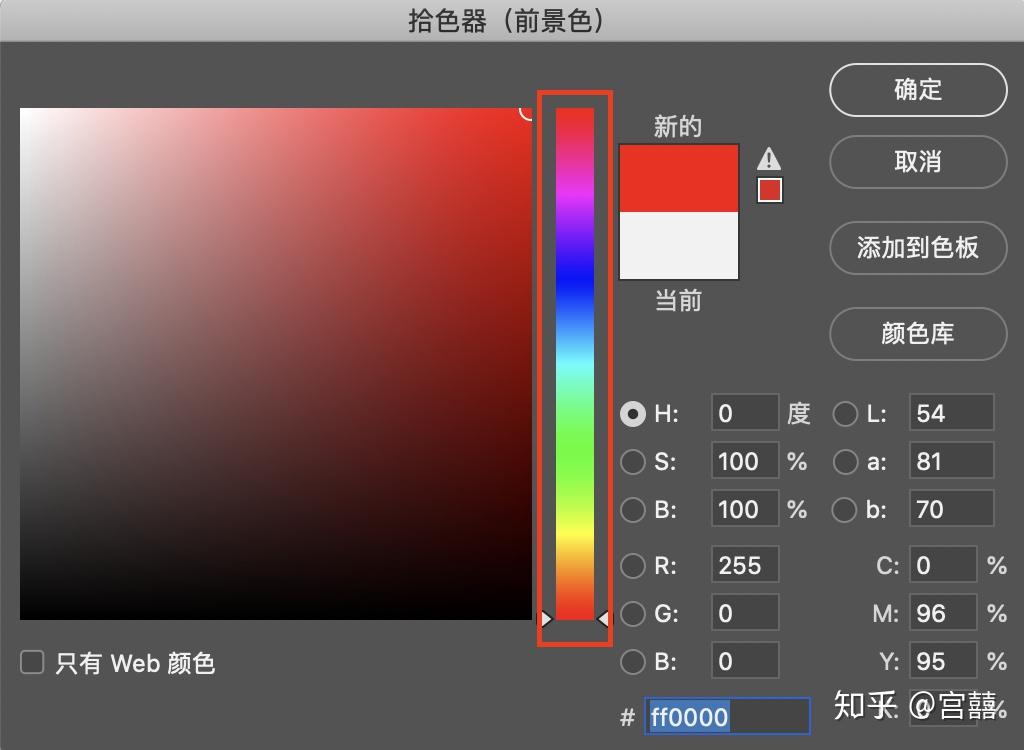This screenshot has width=1024, height=750.
Task: Click the 添加到色板 add-to-swatches button
Action: pos(917,248)
